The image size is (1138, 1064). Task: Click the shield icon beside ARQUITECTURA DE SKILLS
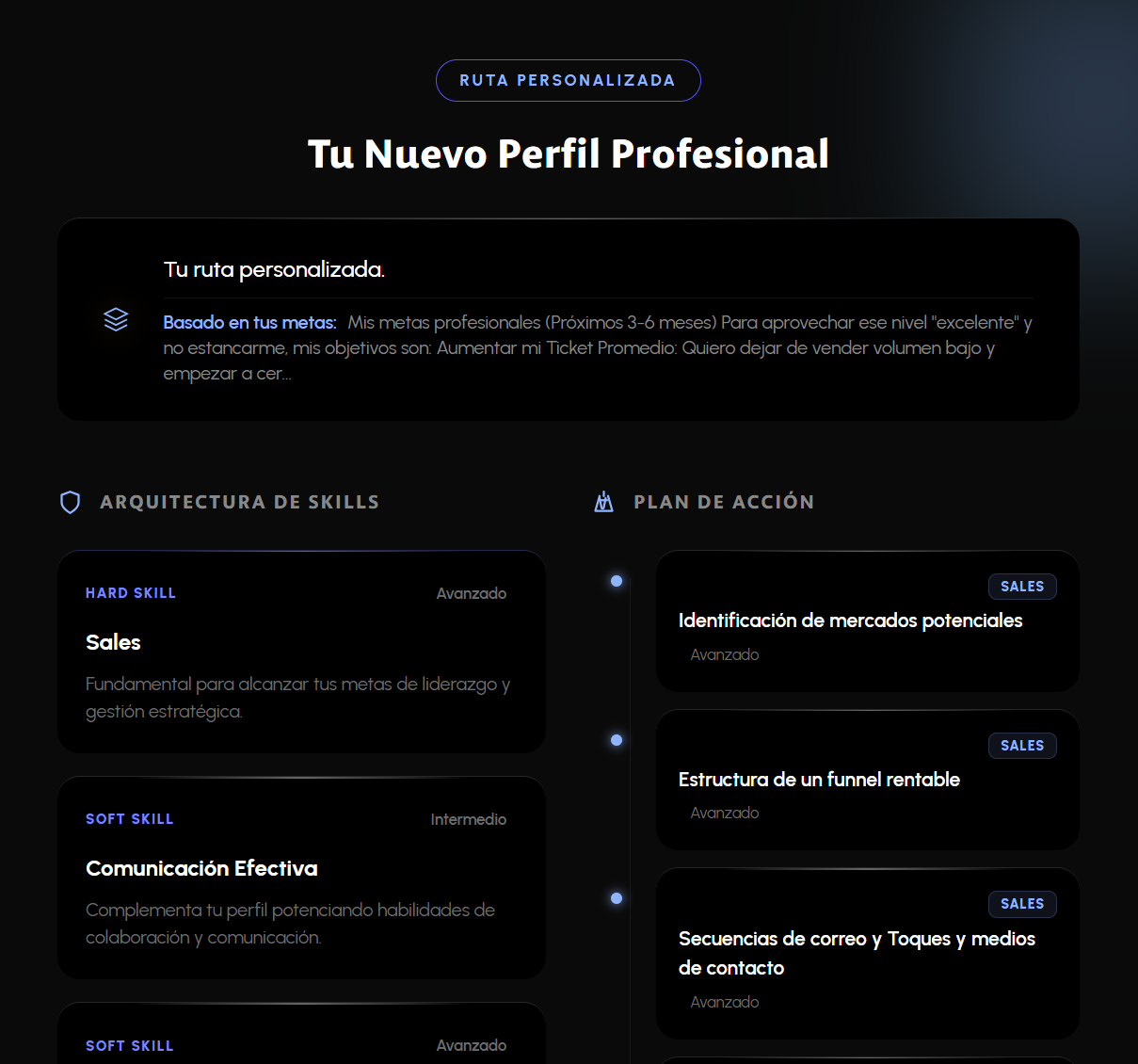tap(70, 502)
